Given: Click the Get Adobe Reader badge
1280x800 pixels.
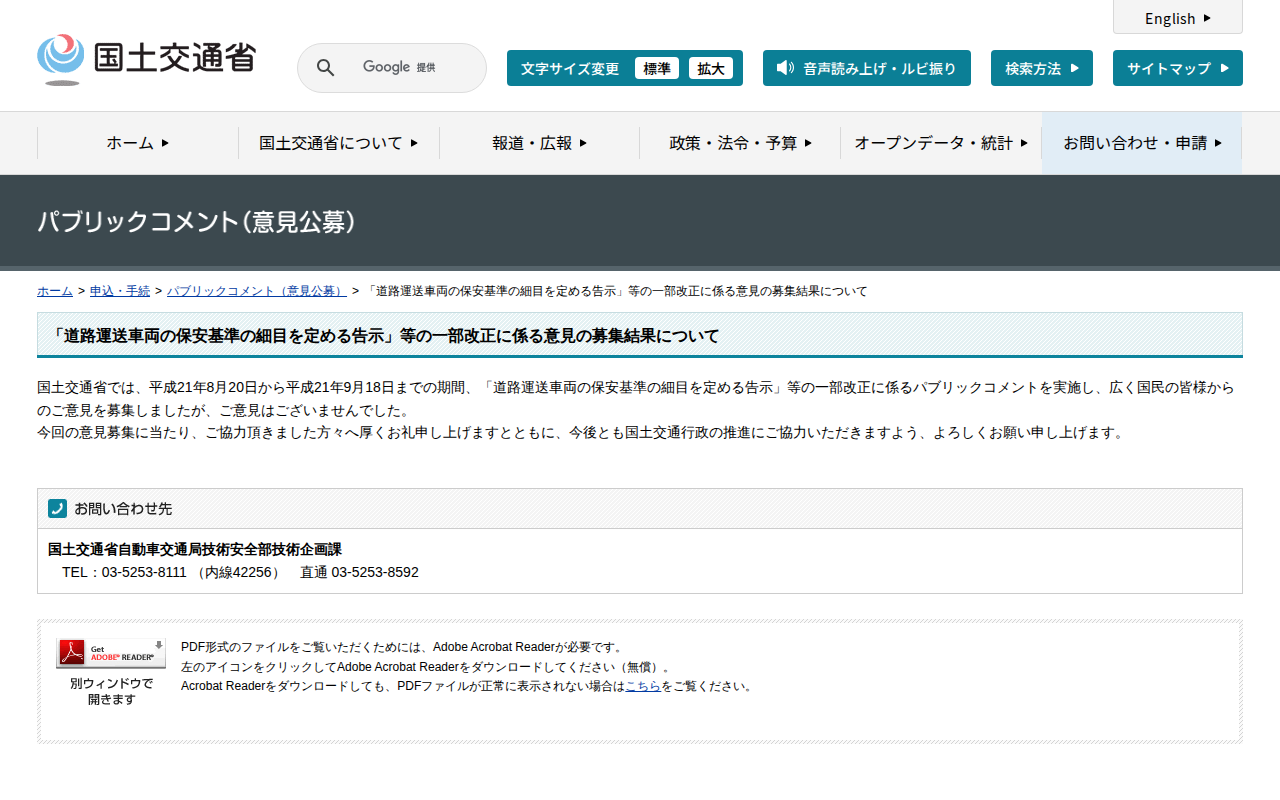Looking at the screenshot, I should (111, 653).
